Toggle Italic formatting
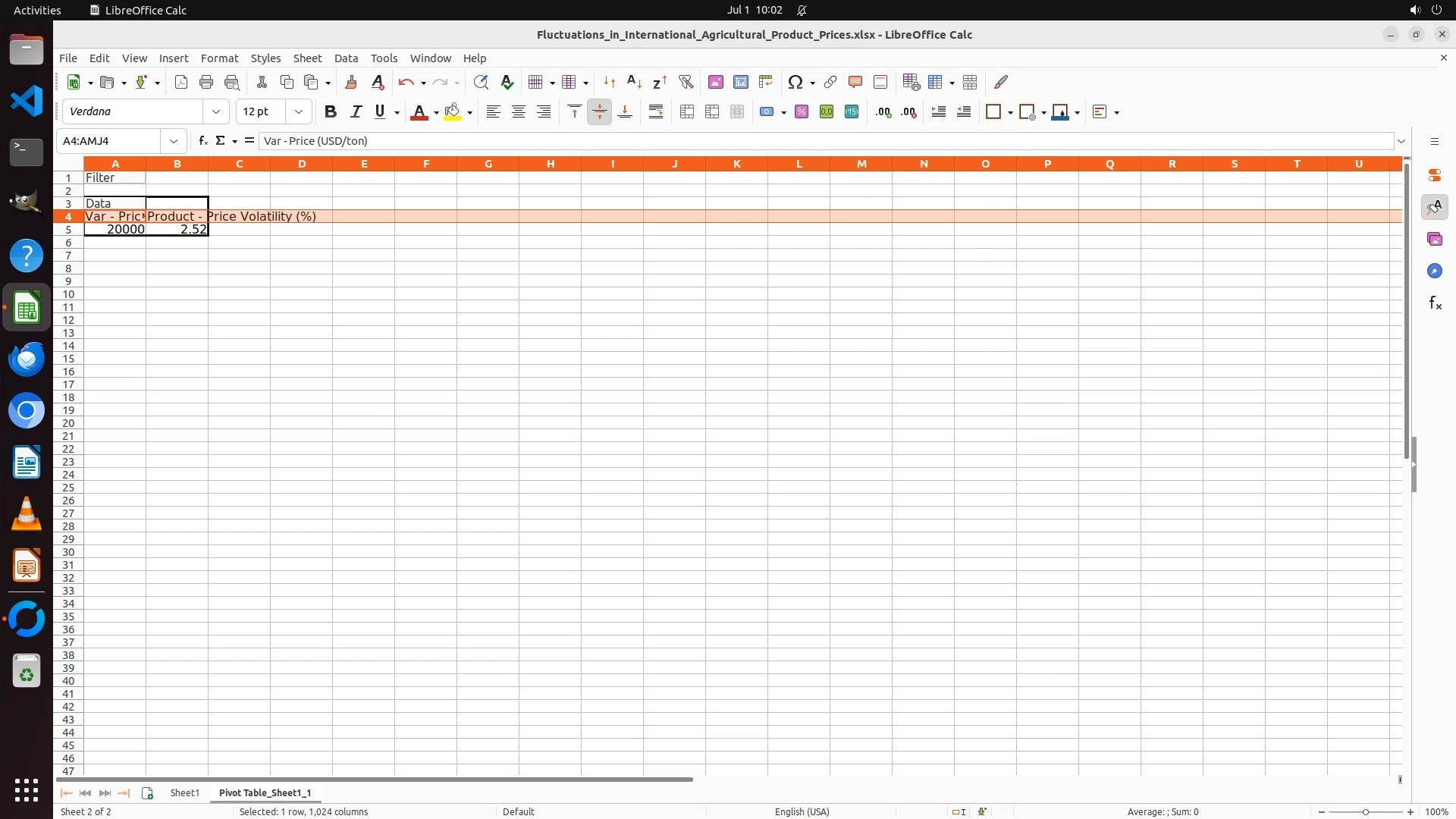1456x819 pixels. pyautogui.click(x=356, y=112)
